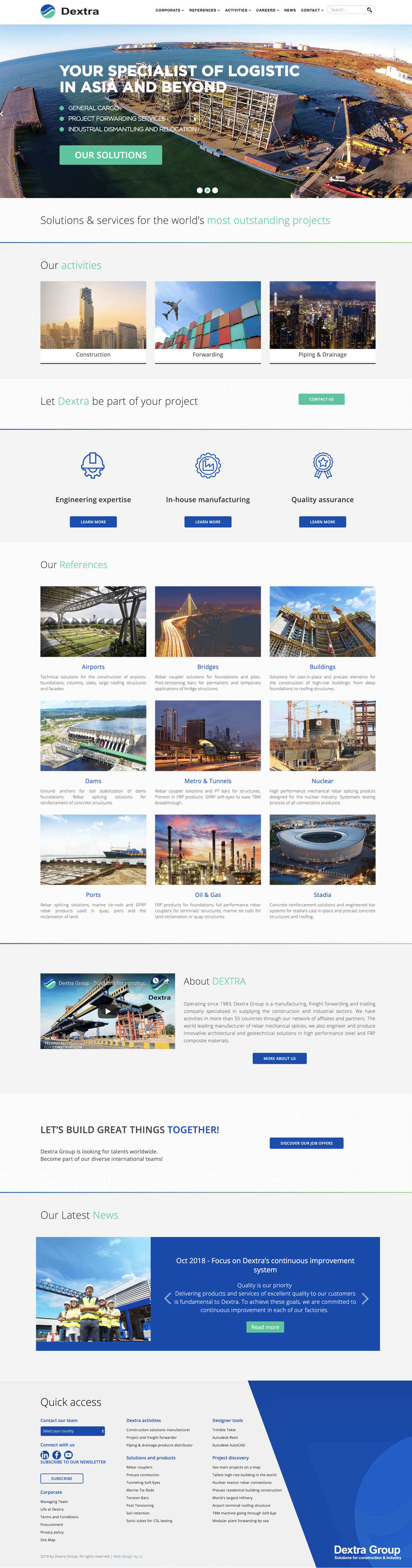Open Managing Team footer link

(x=54, y=1502)
